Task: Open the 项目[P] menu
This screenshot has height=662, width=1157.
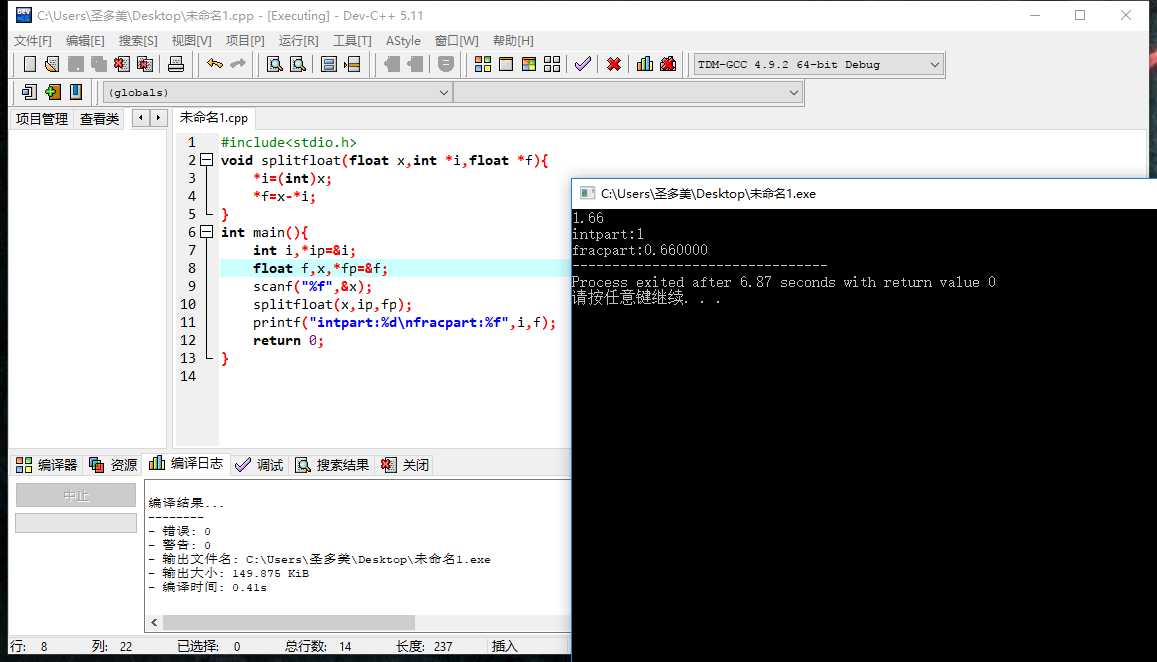Action: (x=244, y=41)
